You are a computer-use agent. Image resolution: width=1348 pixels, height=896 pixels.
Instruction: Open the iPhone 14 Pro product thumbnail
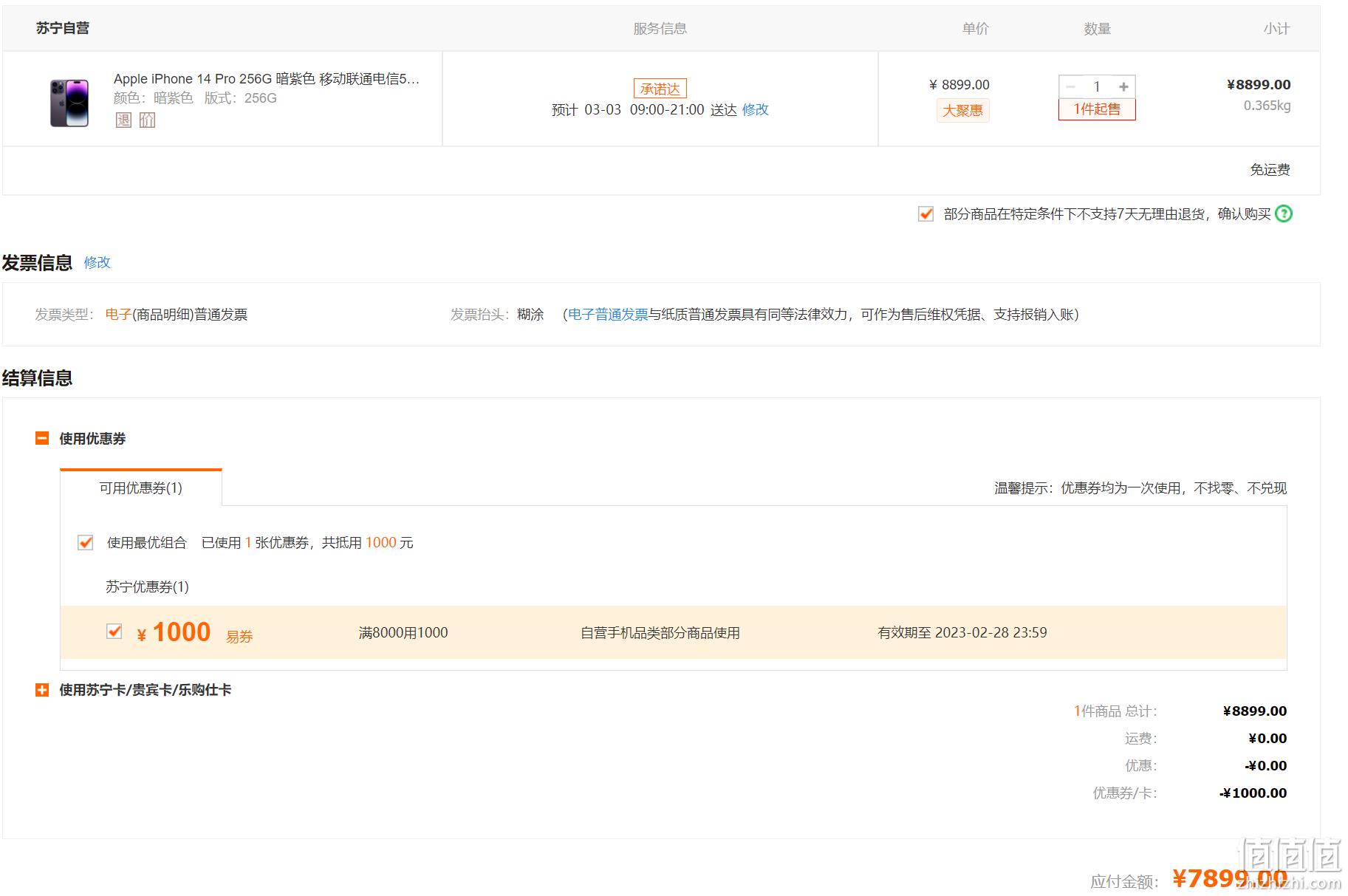pos(69,103)
